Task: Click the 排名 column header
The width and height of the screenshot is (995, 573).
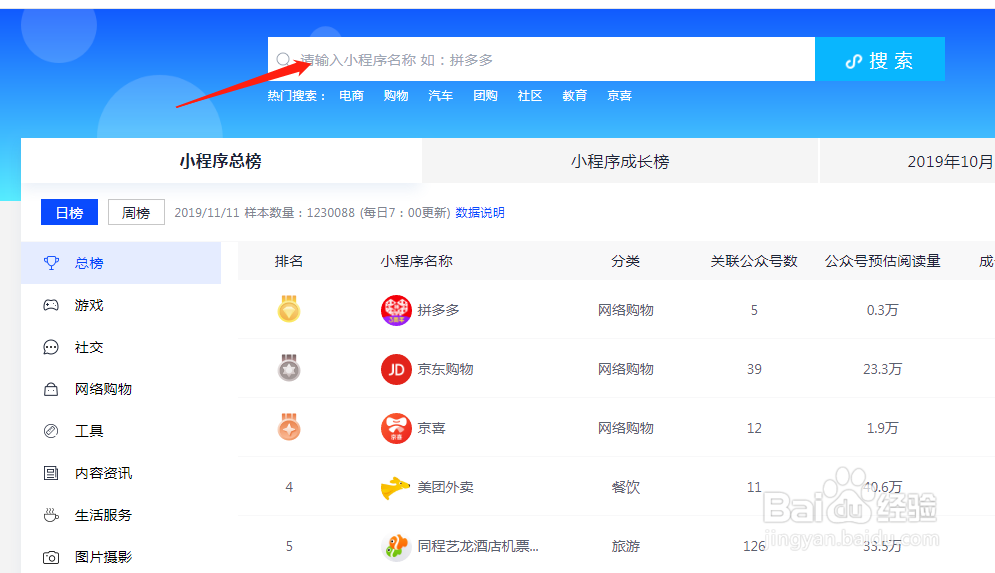Action: coord(289,261)
